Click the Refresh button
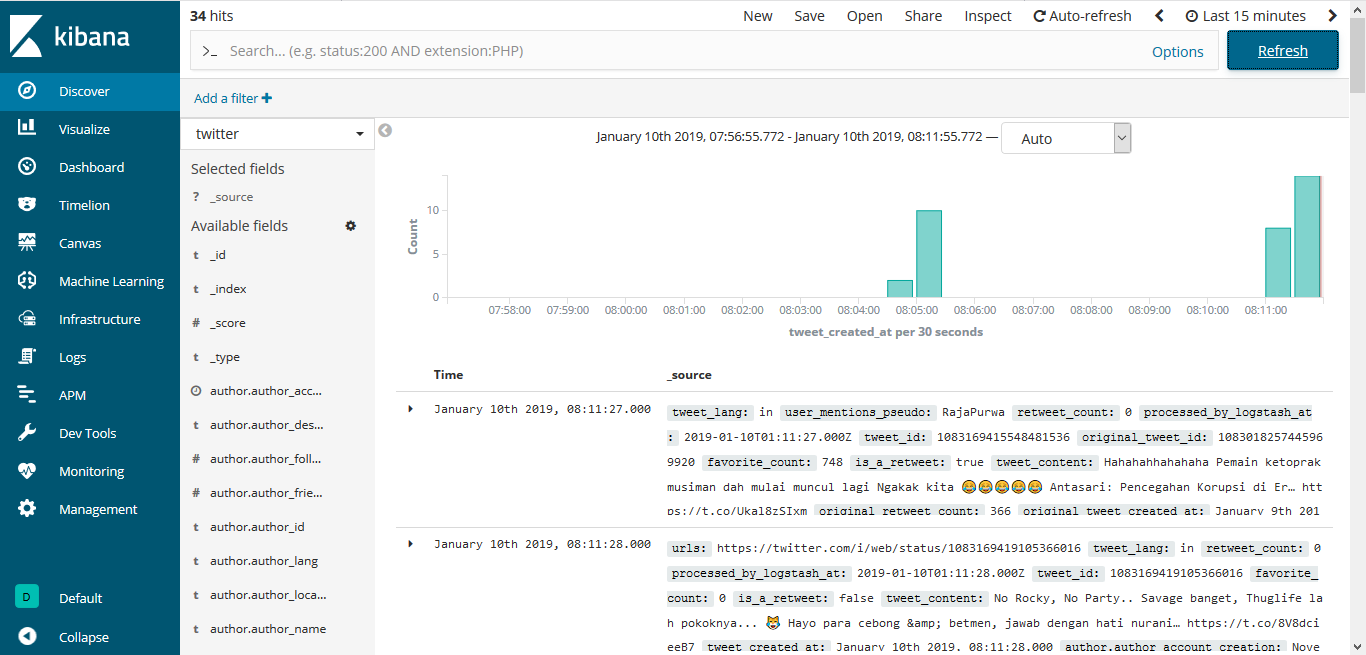Viewport: 1366px width, 655px height. (x=1283, y=51)
